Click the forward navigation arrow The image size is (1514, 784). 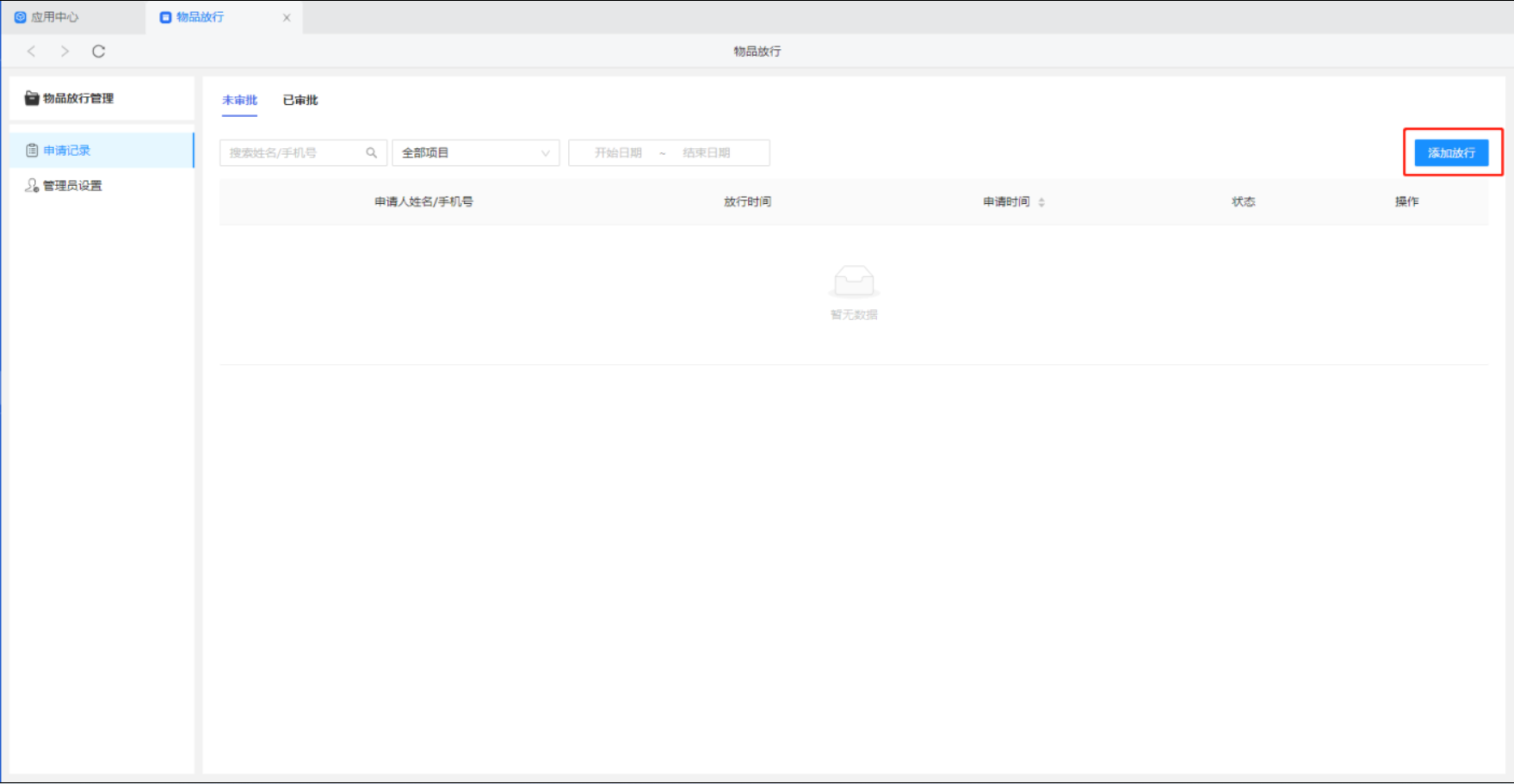coord(65,52)
